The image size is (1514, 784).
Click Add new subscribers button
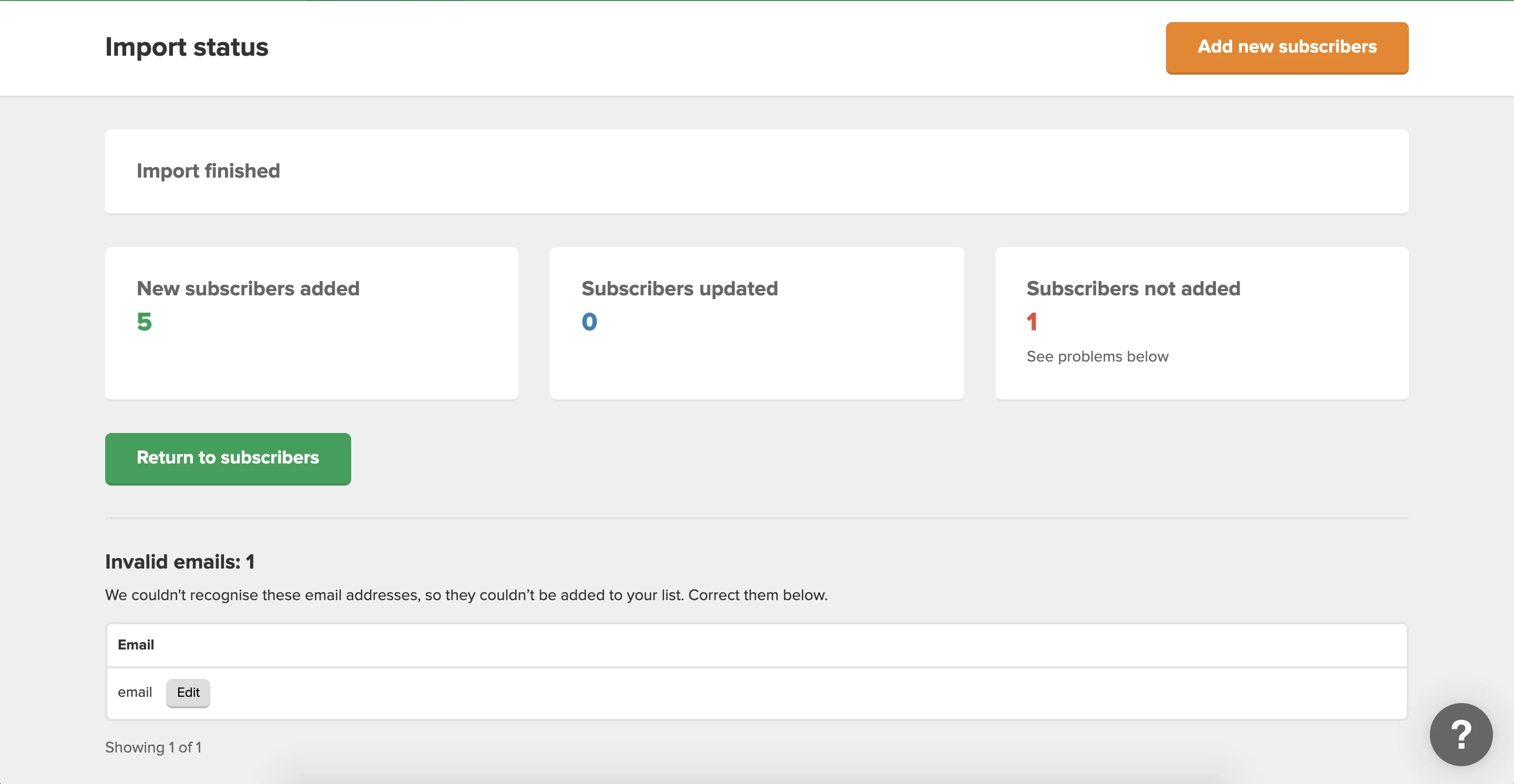pyautogui.click(x=1286, y=47)
